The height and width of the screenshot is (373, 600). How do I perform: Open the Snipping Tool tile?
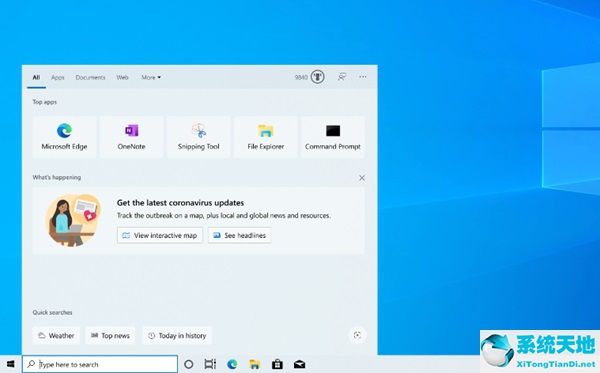[199, 137]
